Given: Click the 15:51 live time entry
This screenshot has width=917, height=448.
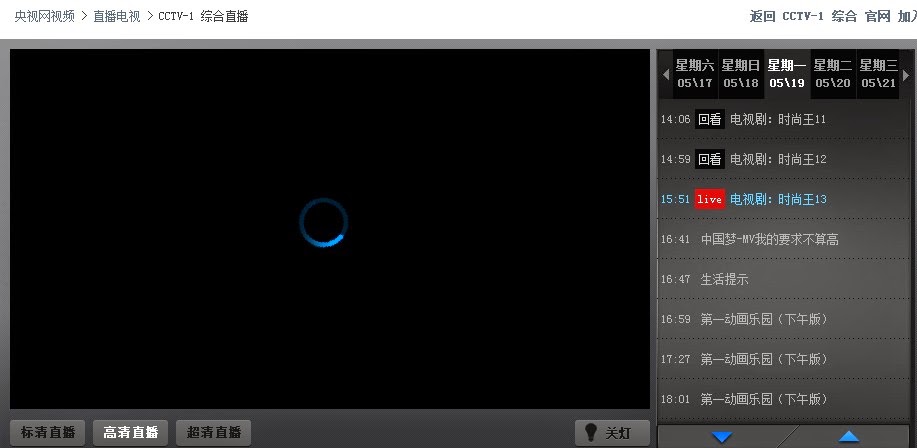Looking at the screenshot, I should (x=675, y=199).
